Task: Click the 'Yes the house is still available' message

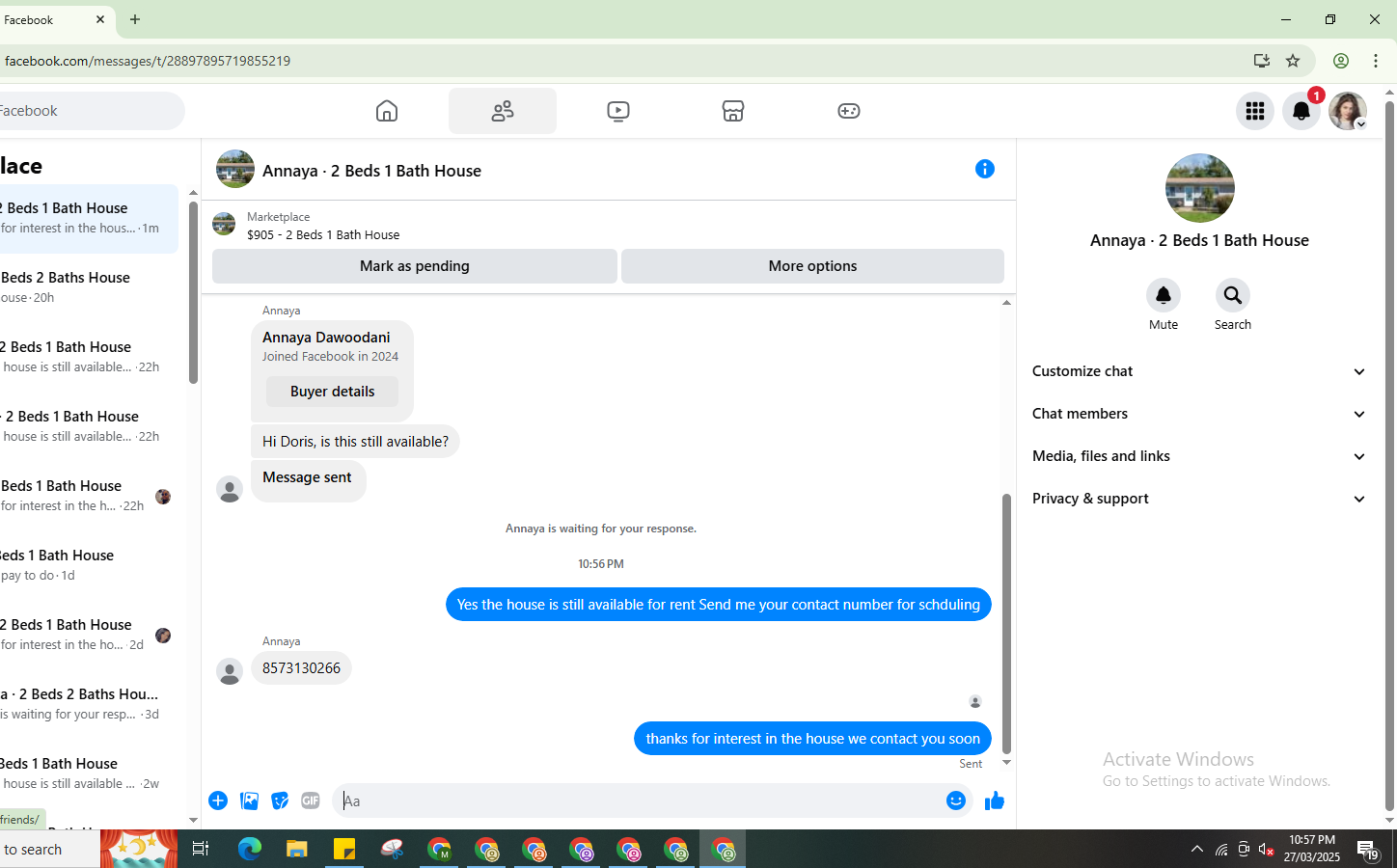Action: click(718, 605)
